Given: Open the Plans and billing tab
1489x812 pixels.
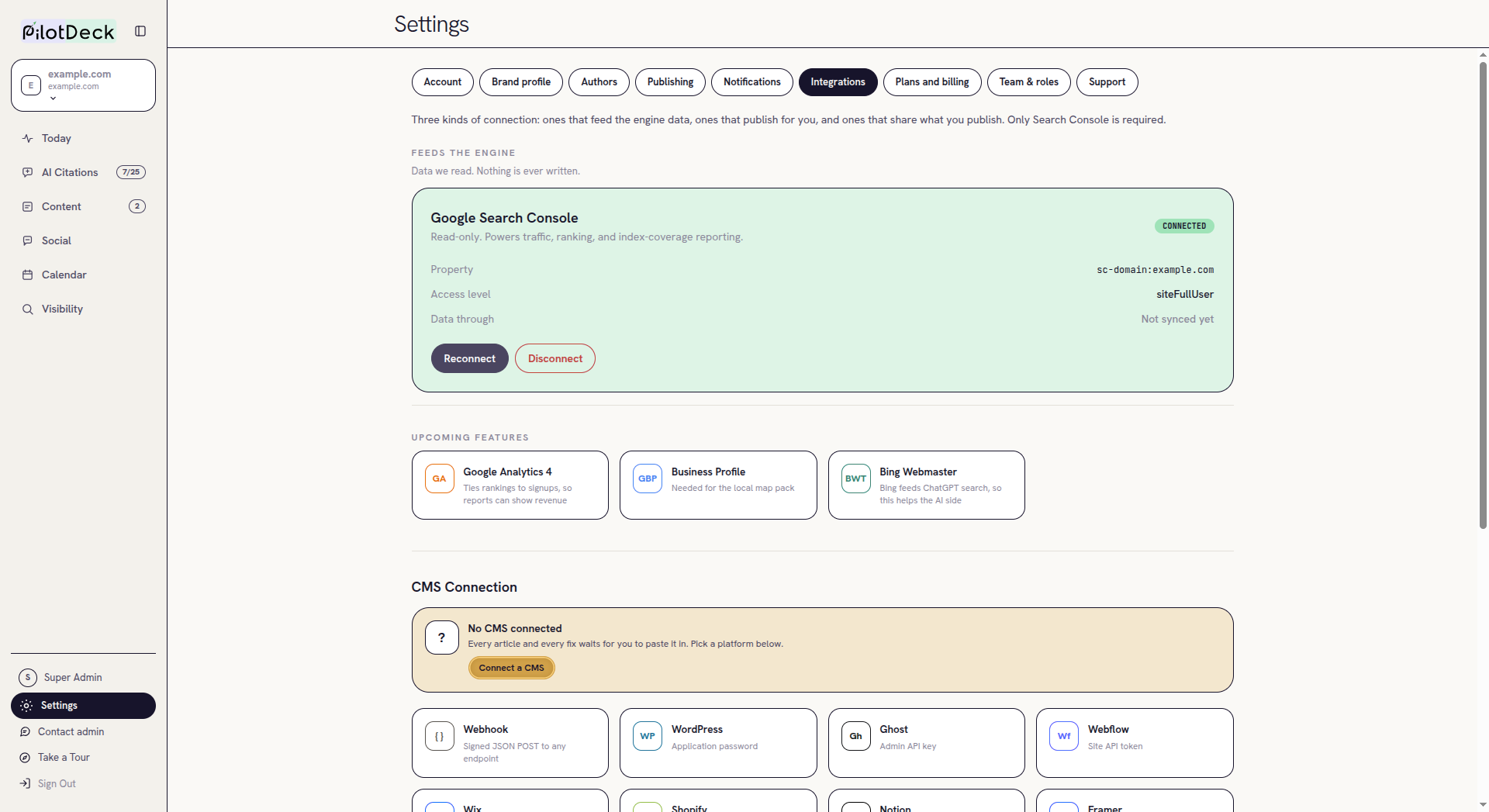Looking at the screenshot, I should pyautogui.click(x=932, y=82).
